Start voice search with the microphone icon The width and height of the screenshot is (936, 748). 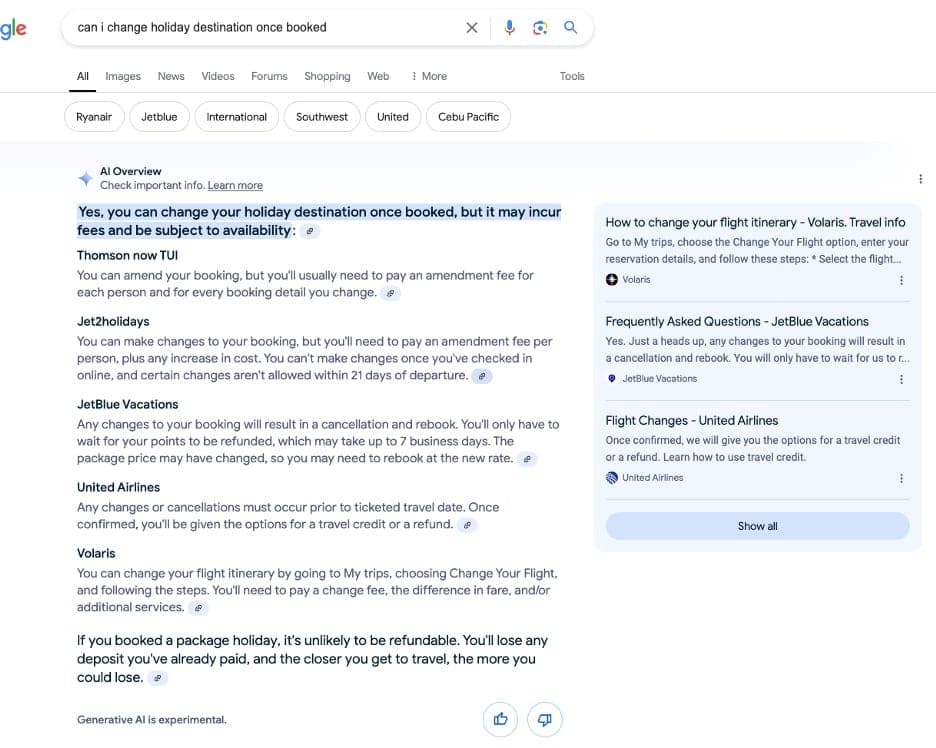pyautogui.click(x=509, y=27)
